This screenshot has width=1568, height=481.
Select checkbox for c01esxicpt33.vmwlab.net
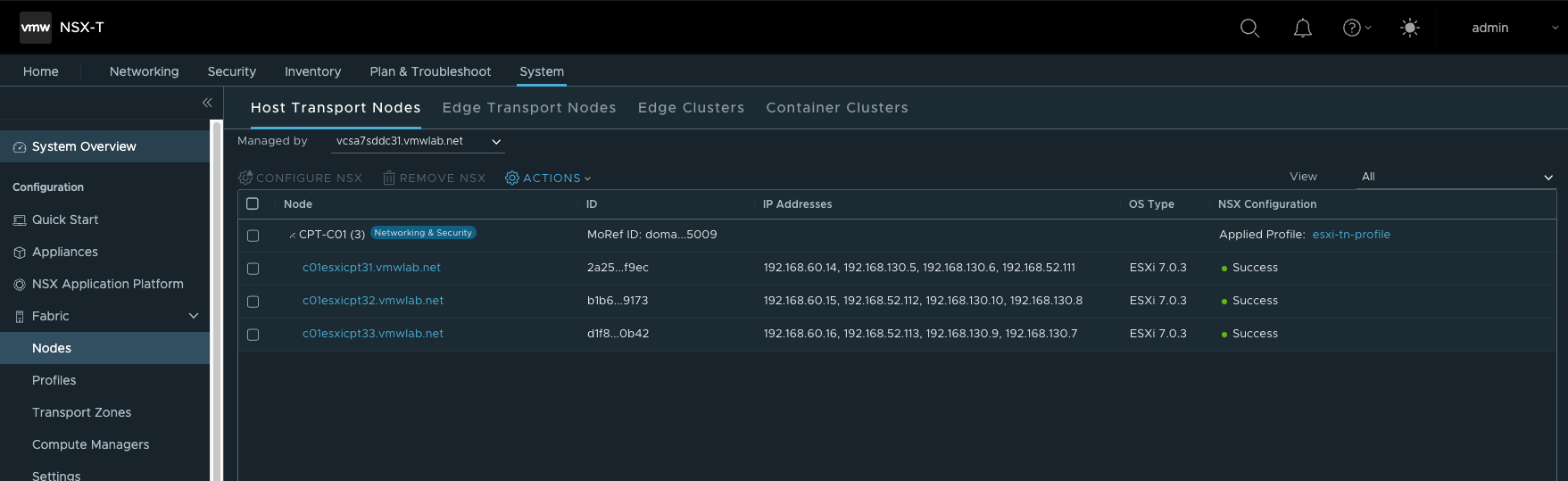coord(253,335)
